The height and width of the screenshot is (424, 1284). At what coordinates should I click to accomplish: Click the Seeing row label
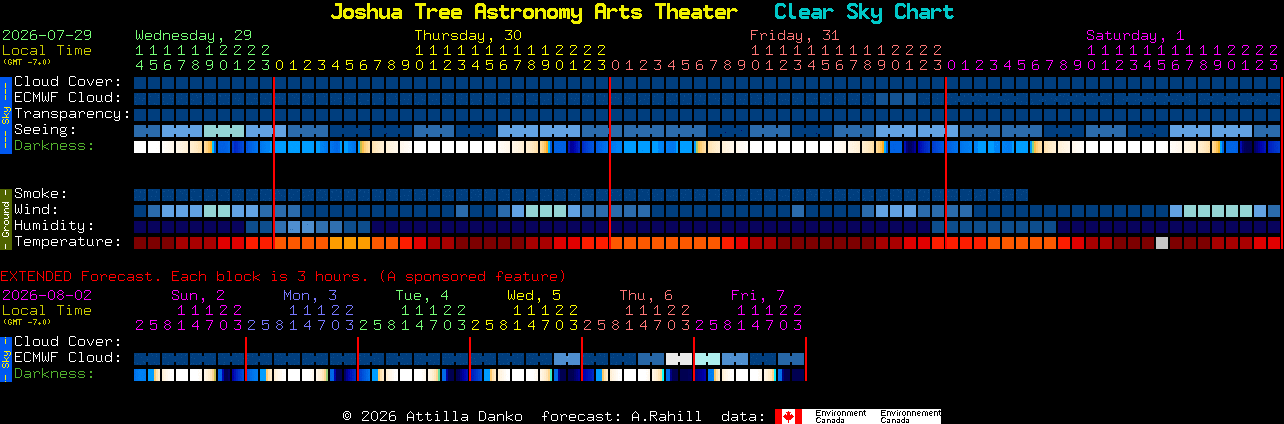pos(45,130)
